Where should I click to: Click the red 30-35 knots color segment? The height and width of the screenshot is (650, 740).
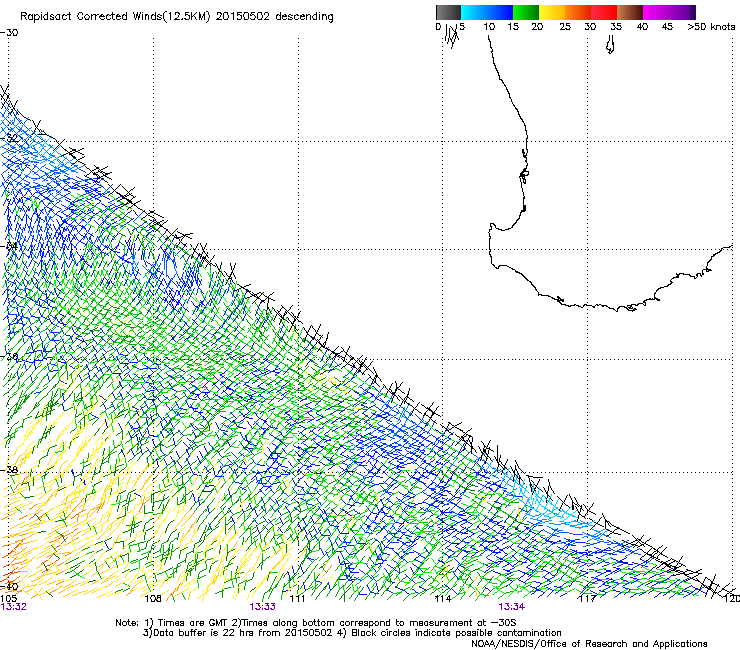[604, 12]
